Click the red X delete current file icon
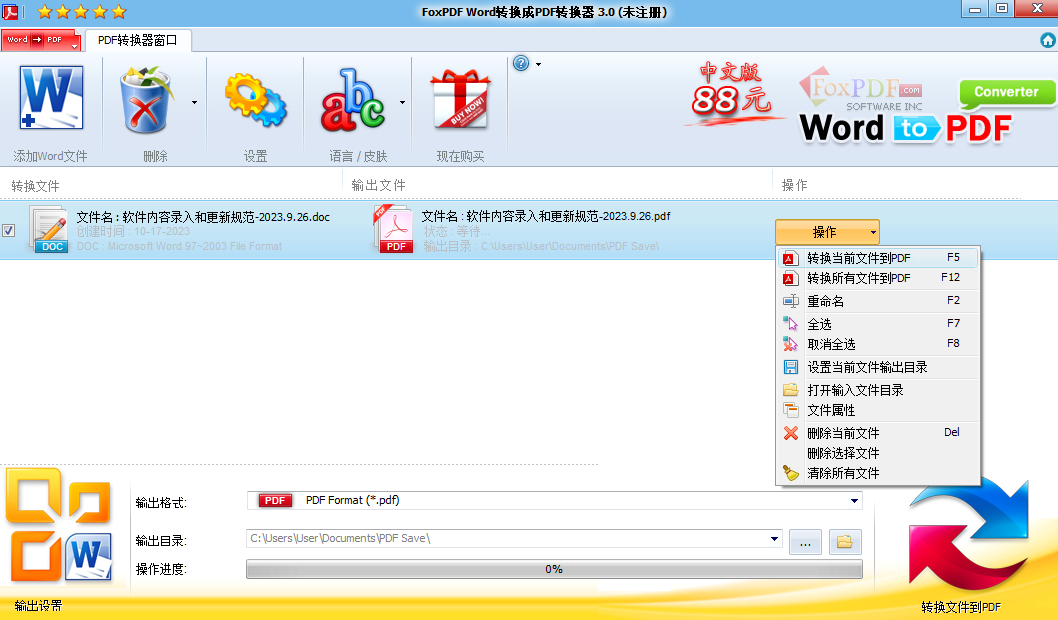 791,433
